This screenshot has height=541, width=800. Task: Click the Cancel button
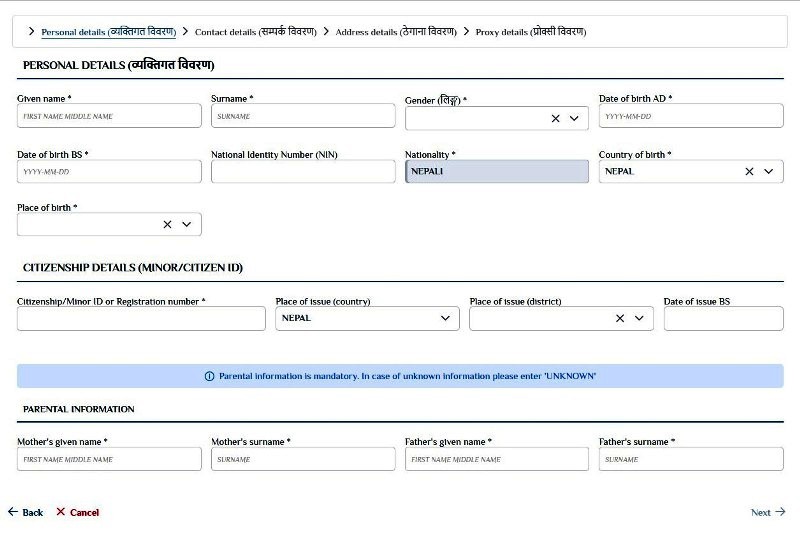click(78, 512)
